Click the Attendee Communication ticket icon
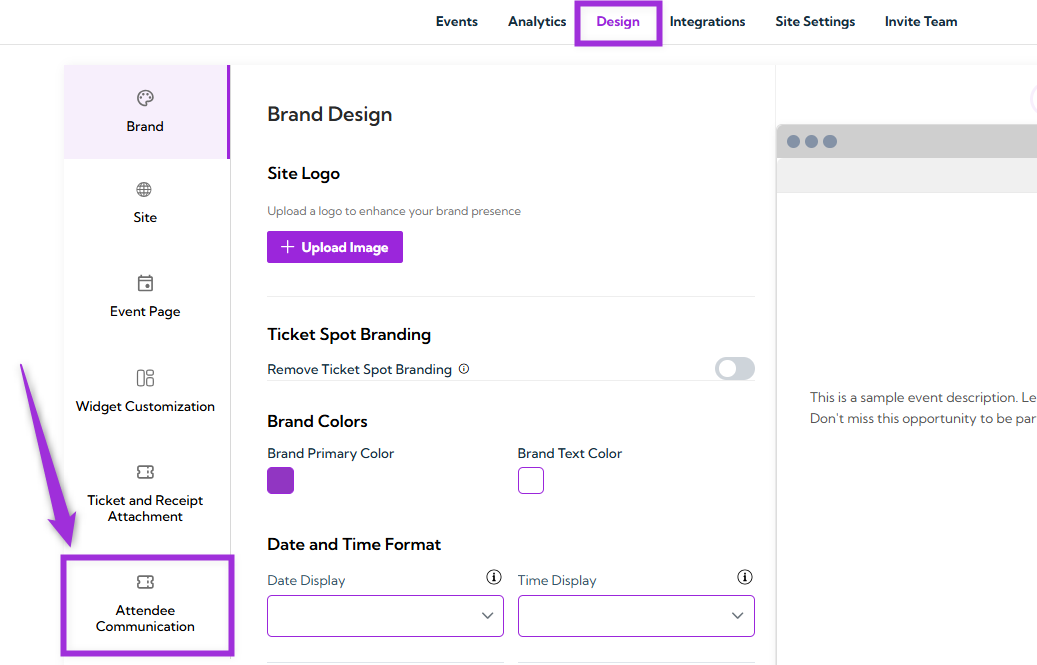 coord(145,582)
